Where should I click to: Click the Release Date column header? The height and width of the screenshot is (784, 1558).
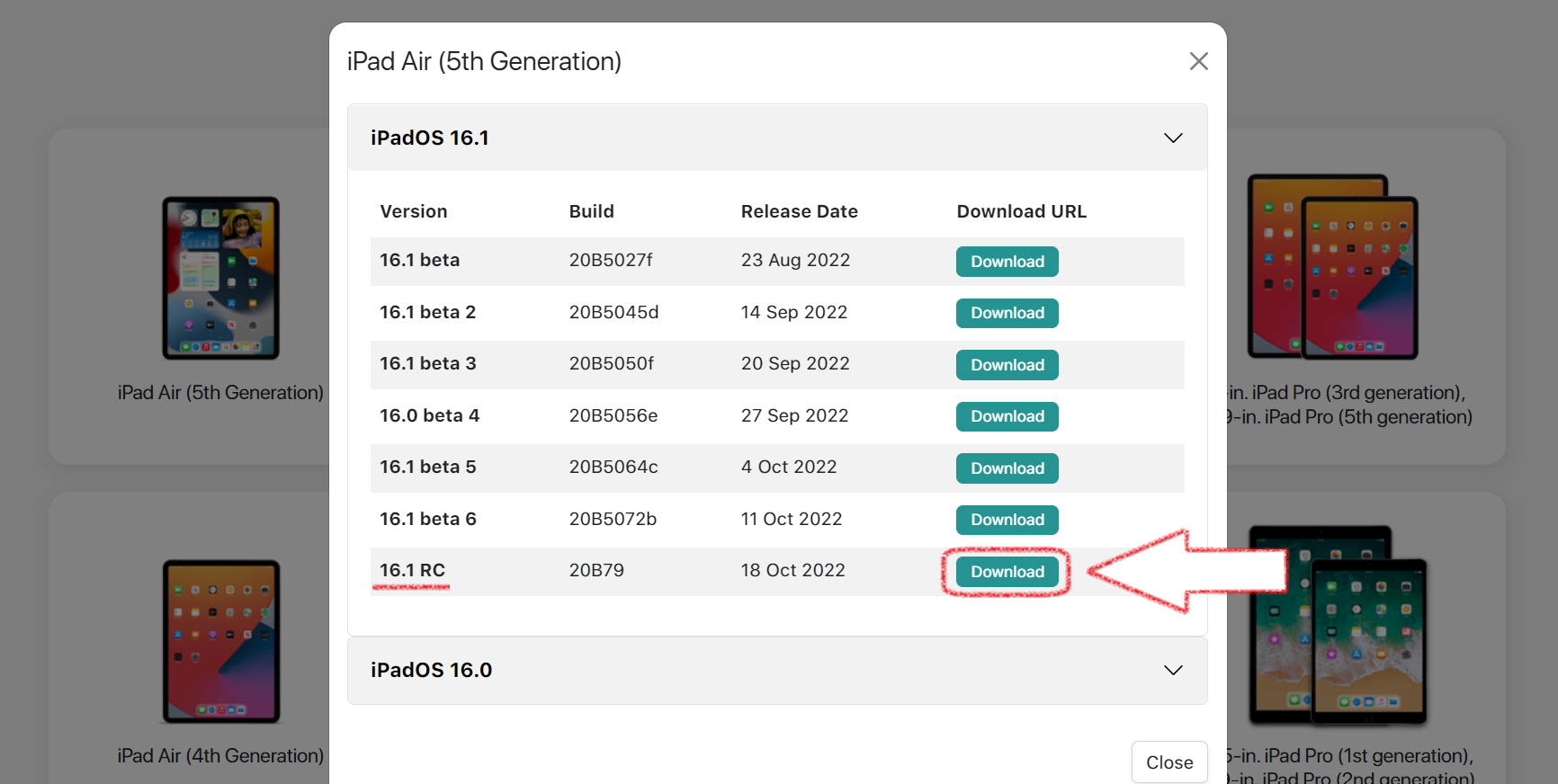click(800, 211)
